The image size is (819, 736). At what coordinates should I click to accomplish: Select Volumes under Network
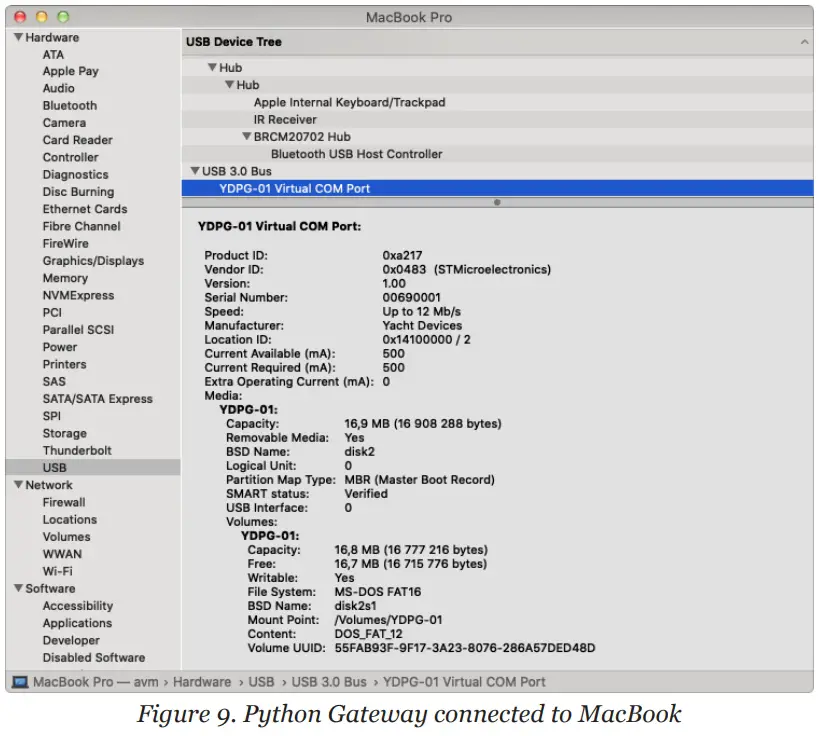[66, 536]
